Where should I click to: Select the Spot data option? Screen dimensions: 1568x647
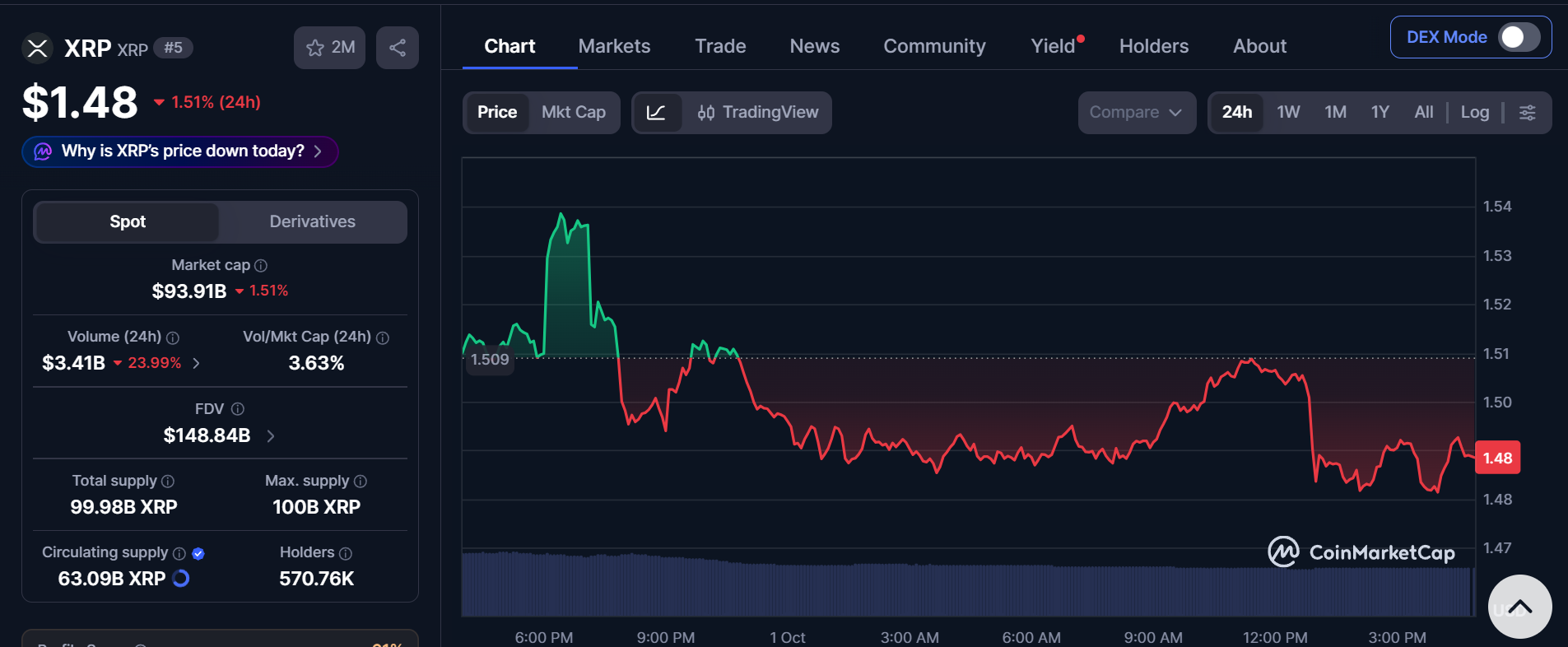coord(128,222)
